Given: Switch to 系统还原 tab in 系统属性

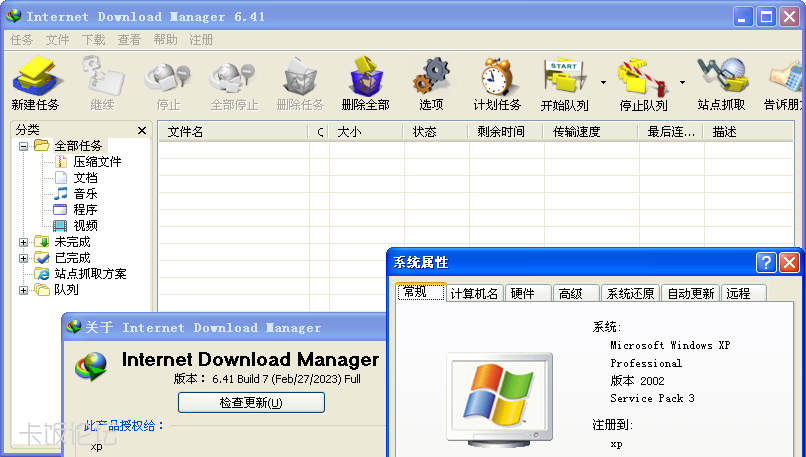Looking at the screenshot, I should 630,294.
